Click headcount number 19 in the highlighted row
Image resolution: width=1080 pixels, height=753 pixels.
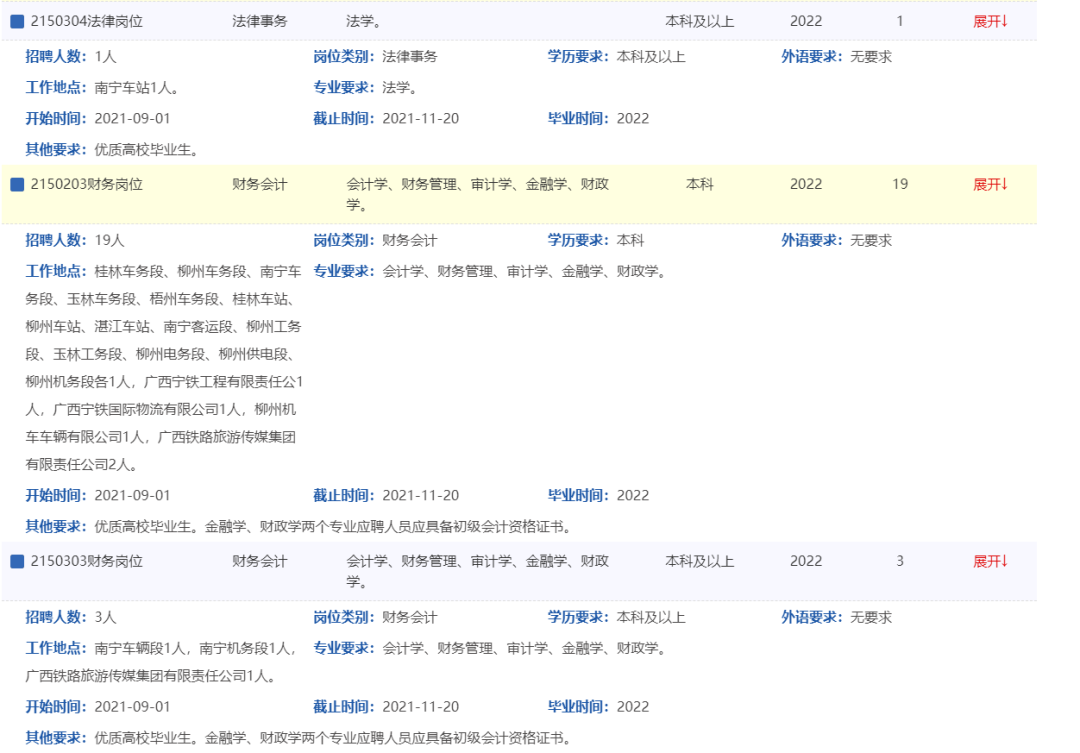coord(900,184)
